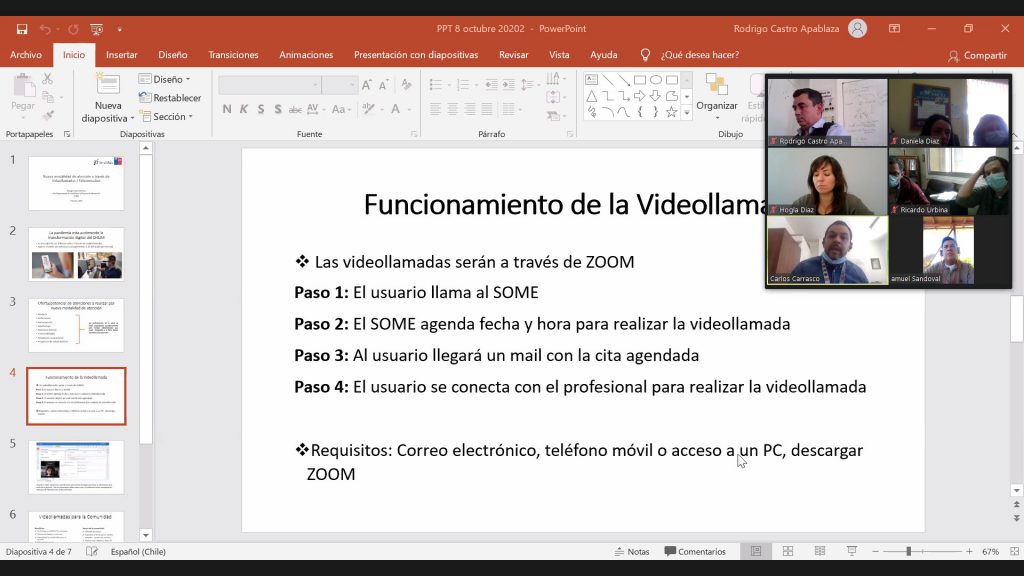Toggle the Notas pane

click(631, 551)
